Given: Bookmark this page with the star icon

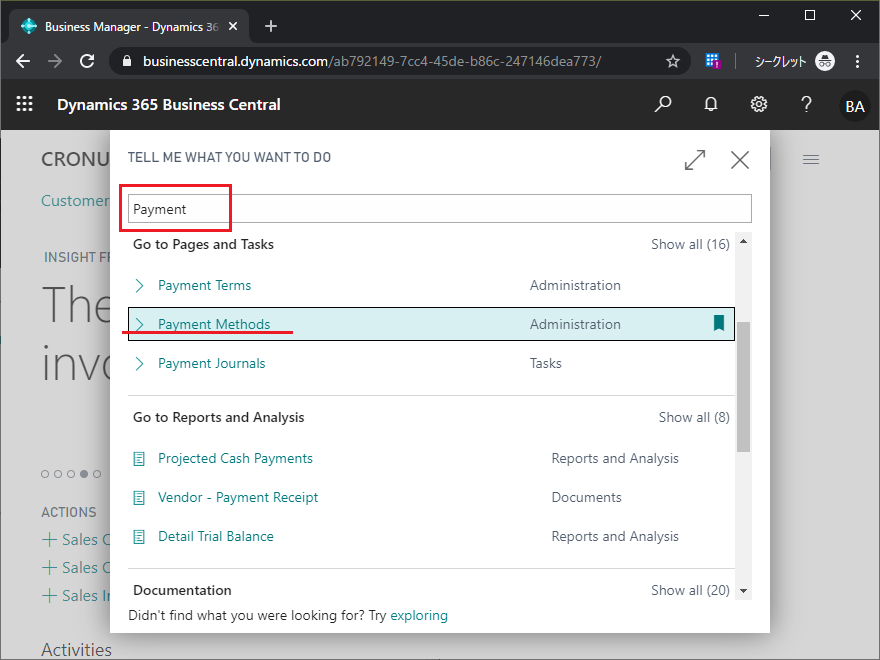Looking at the screenshot, I should tap(672, 61).
